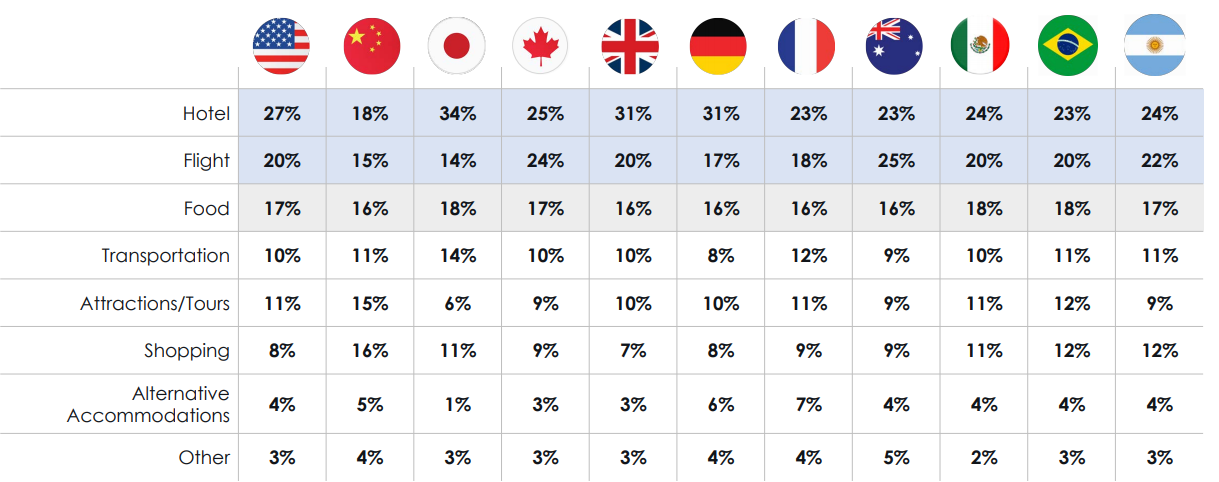The height and width of the screenshot is (482, 1219).
Task: Click the Flight row label
Action: click(x=206, y=161)
